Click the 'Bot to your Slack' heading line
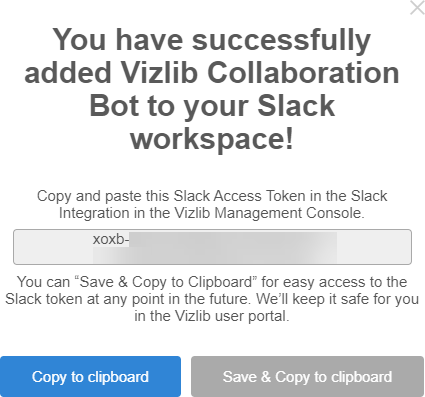 point(212,106)
